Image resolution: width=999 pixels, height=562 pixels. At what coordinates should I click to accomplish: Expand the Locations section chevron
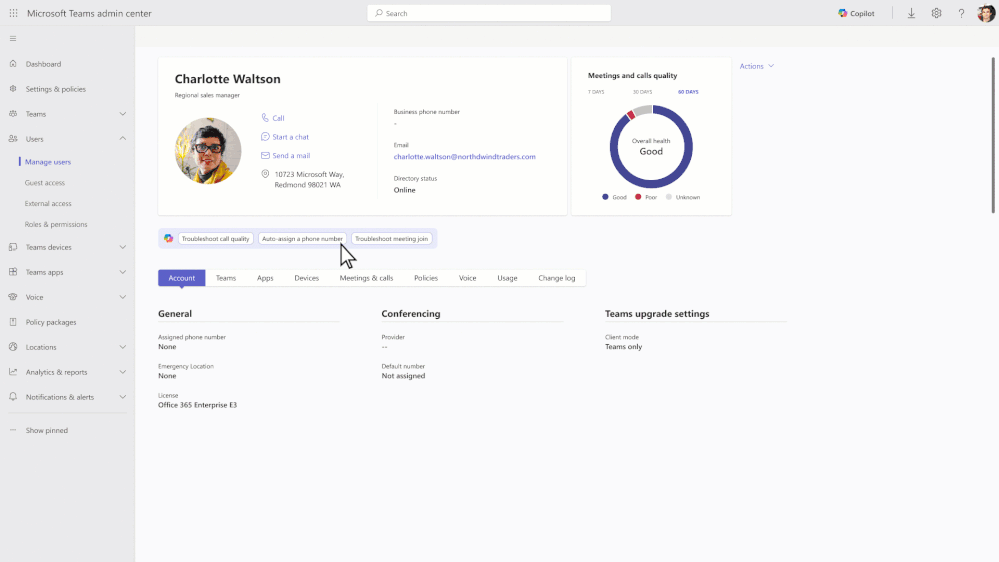122,347
